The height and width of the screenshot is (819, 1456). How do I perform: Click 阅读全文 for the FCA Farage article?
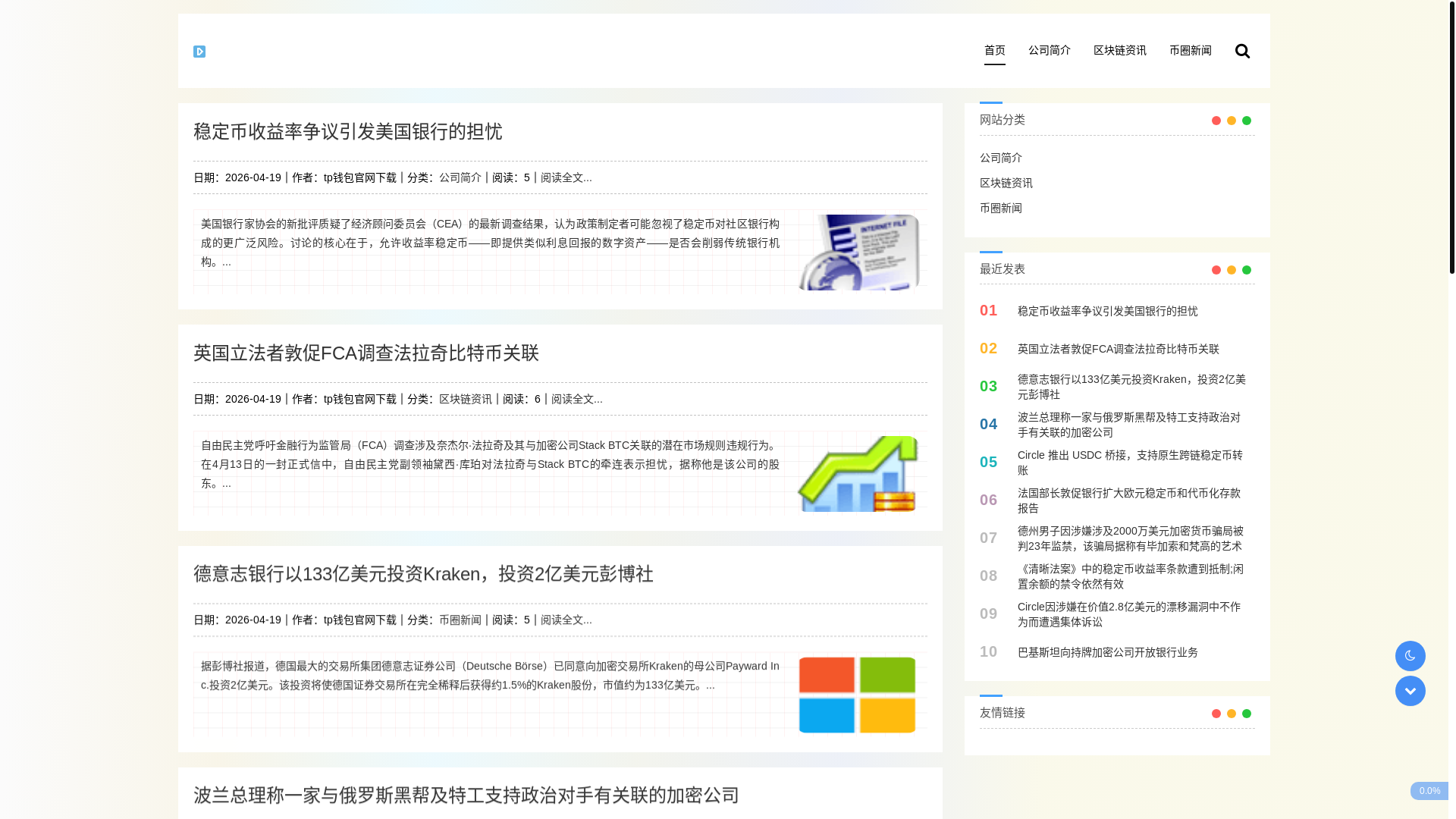click(x=577, y=399)
